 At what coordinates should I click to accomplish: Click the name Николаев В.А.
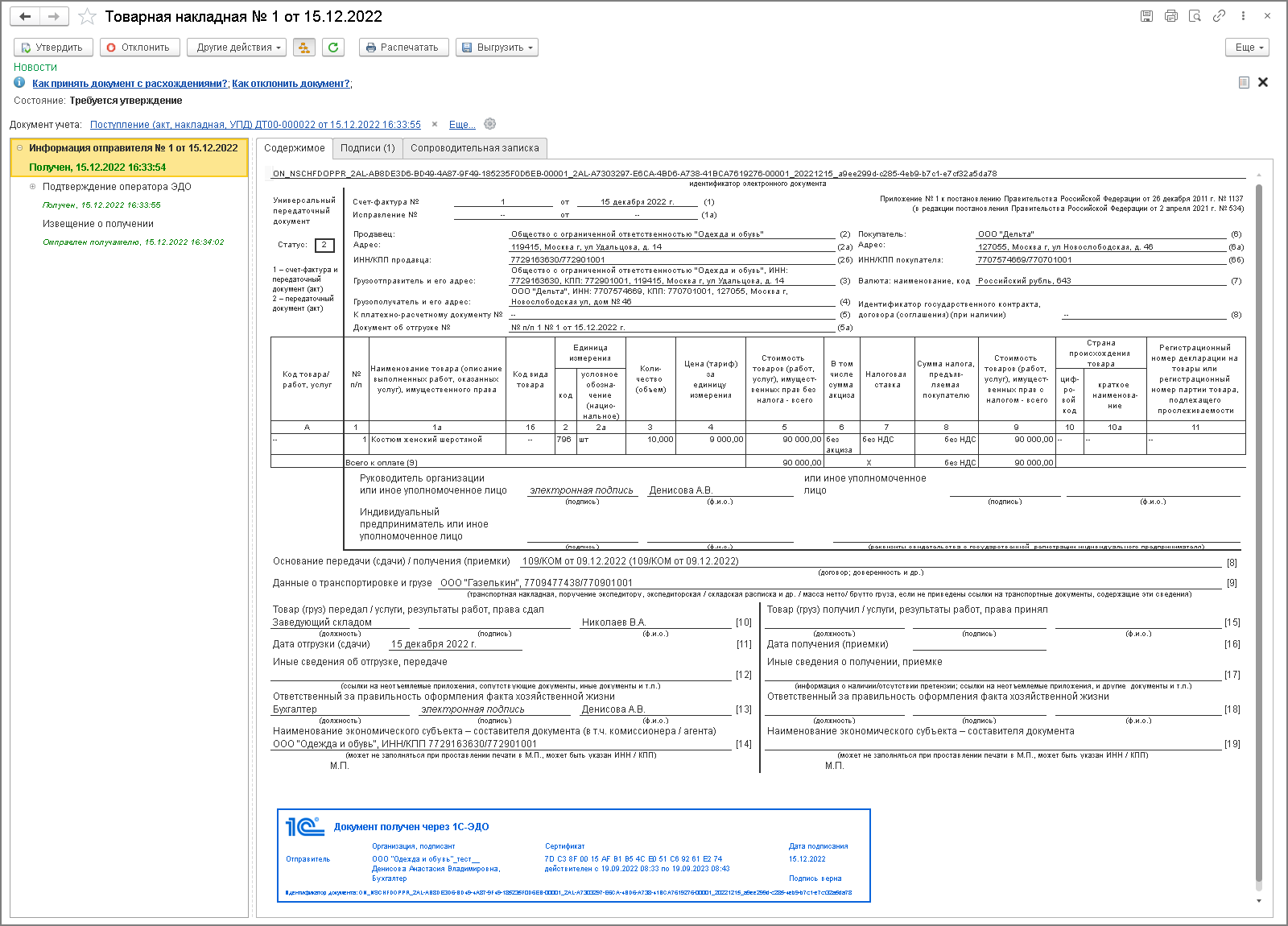(614, 622)
